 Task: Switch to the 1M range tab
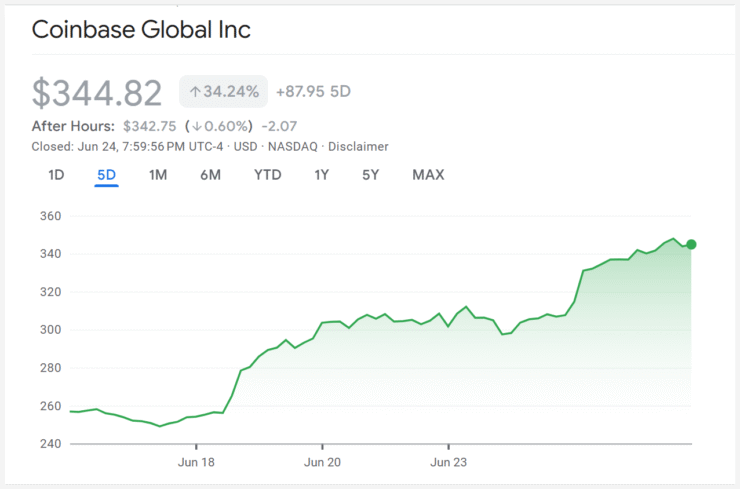point(158,175)
